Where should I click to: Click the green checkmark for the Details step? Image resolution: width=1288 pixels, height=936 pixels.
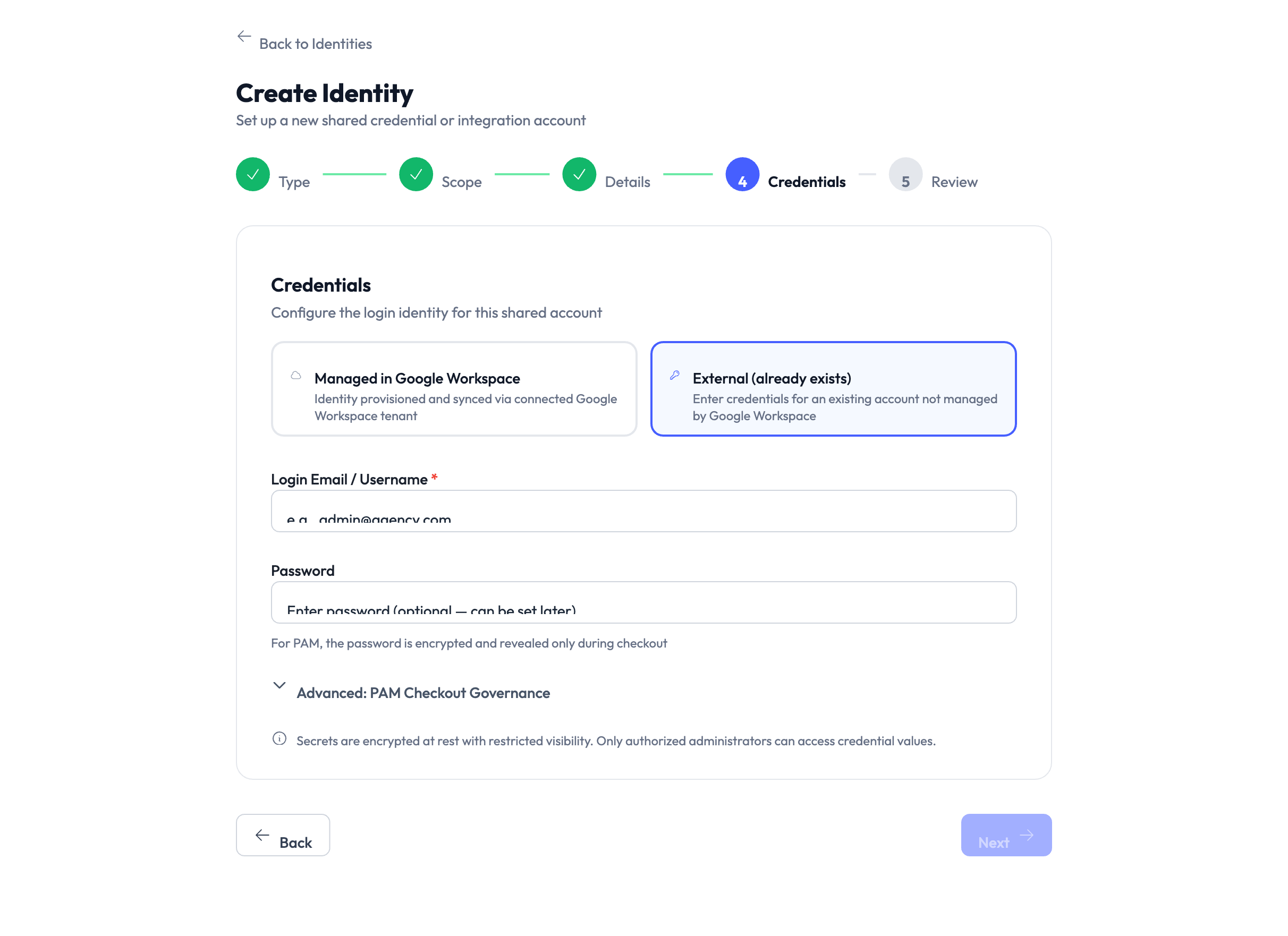pos(579,174)
